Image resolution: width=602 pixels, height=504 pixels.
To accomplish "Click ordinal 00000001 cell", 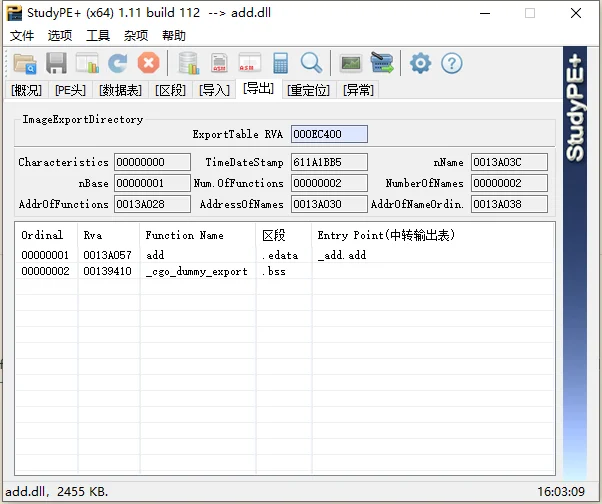I will click(x=45, y=255).
